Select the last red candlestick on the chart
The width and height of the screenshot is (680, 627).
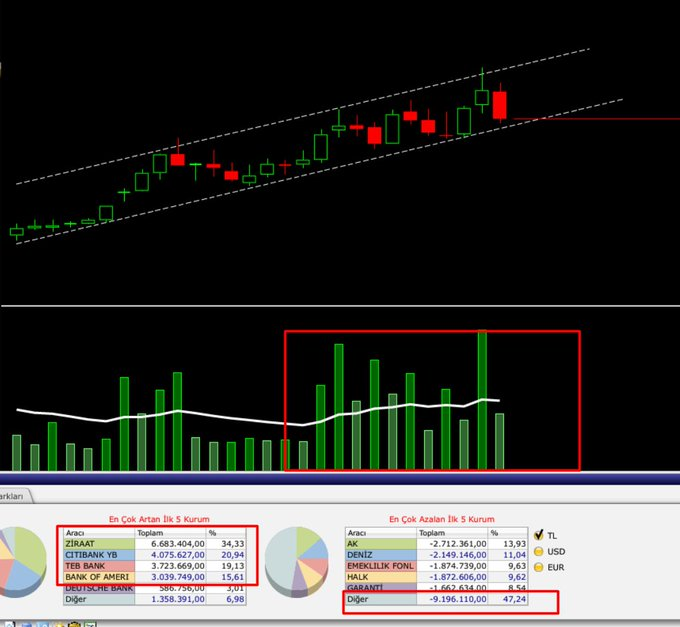coord(499,104)
